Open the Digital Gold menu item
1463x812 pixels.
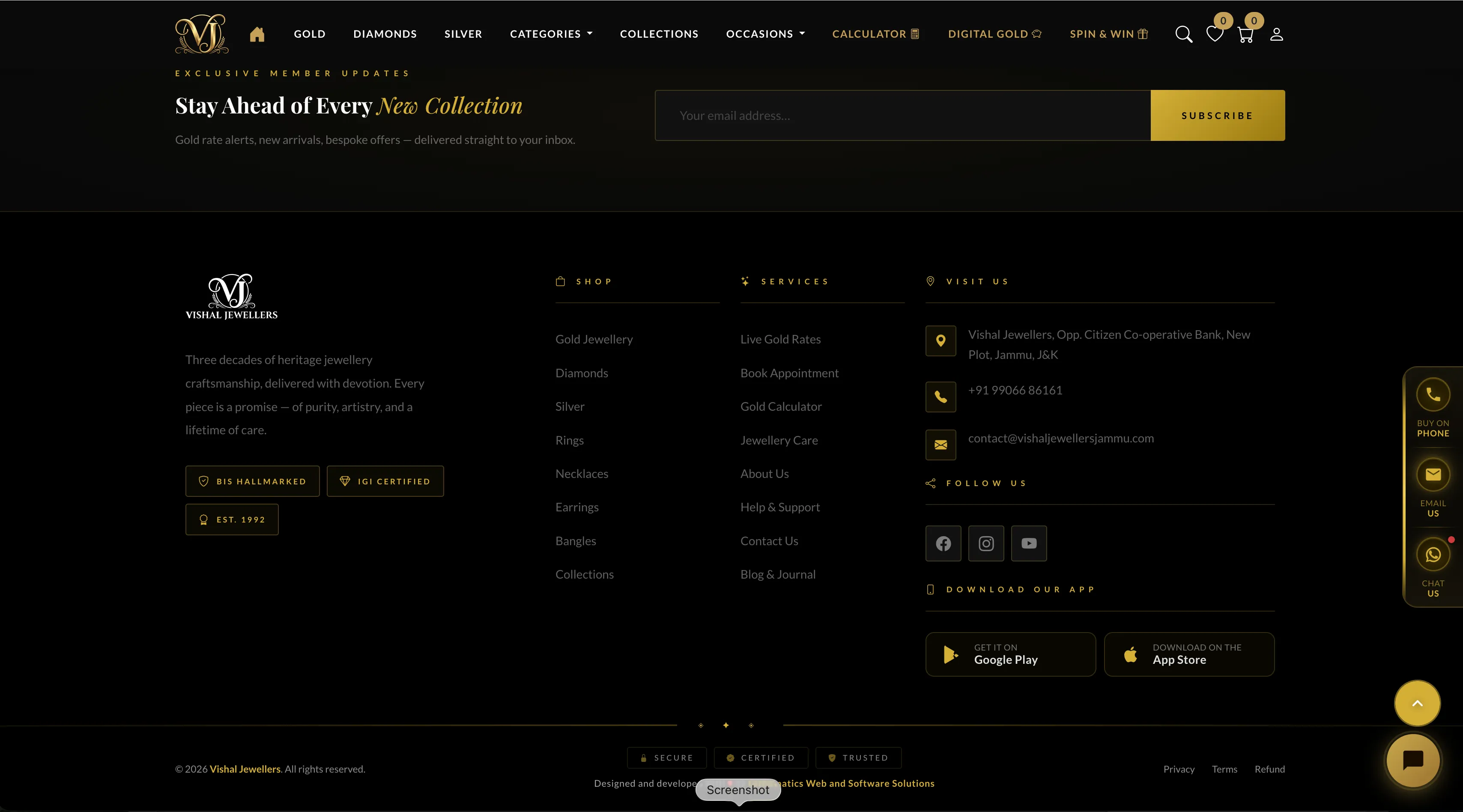(994, 34)
